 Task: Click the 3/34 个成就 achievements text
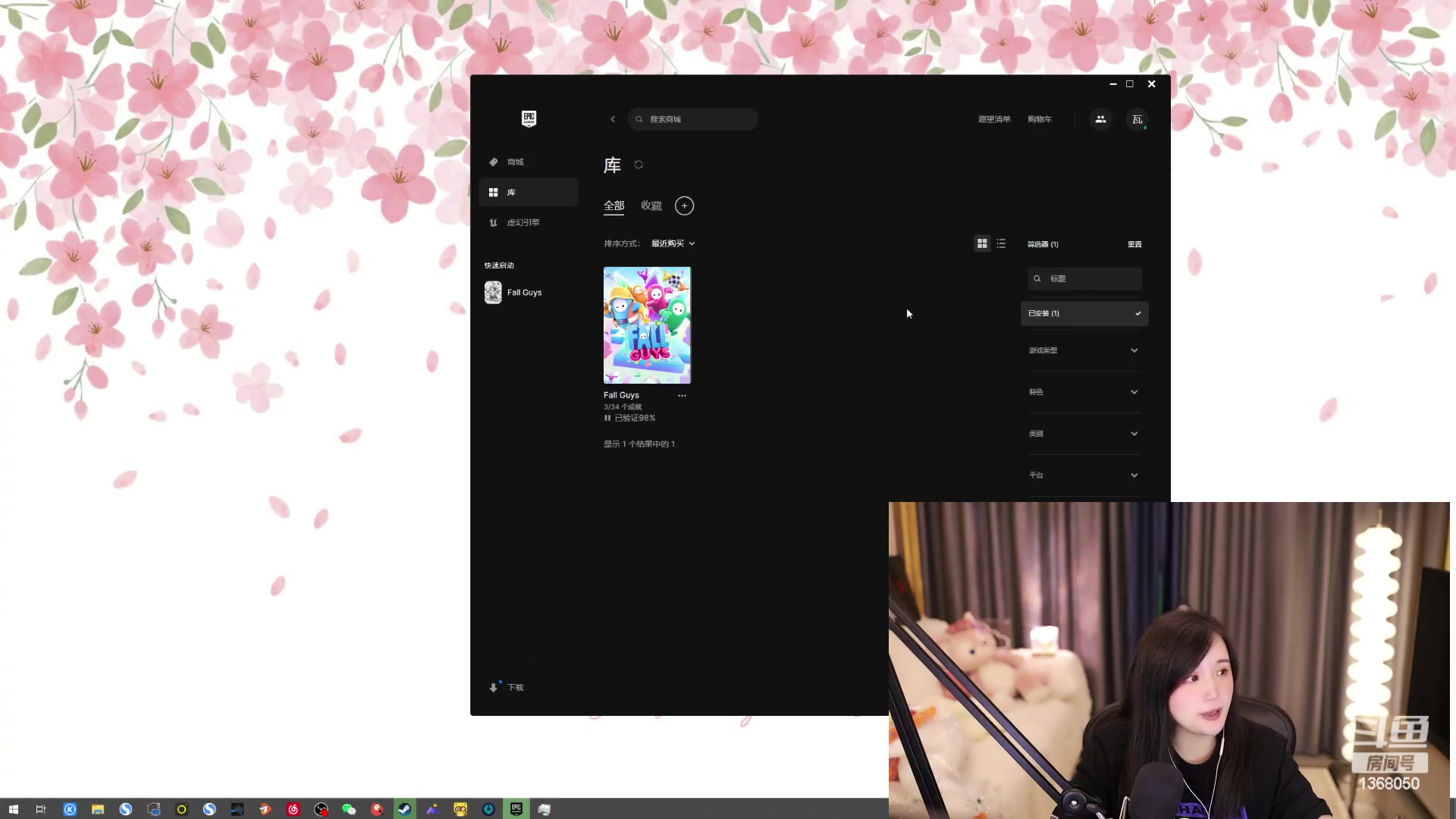click(623, 407)
